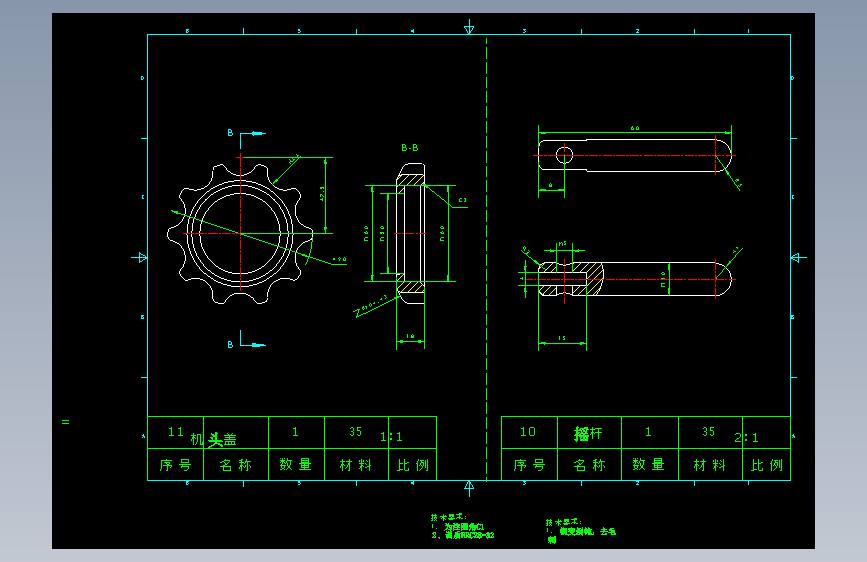This screenshot has width=867, height=562.
Task: Select the lever top view outline
Action: [635, 155]
